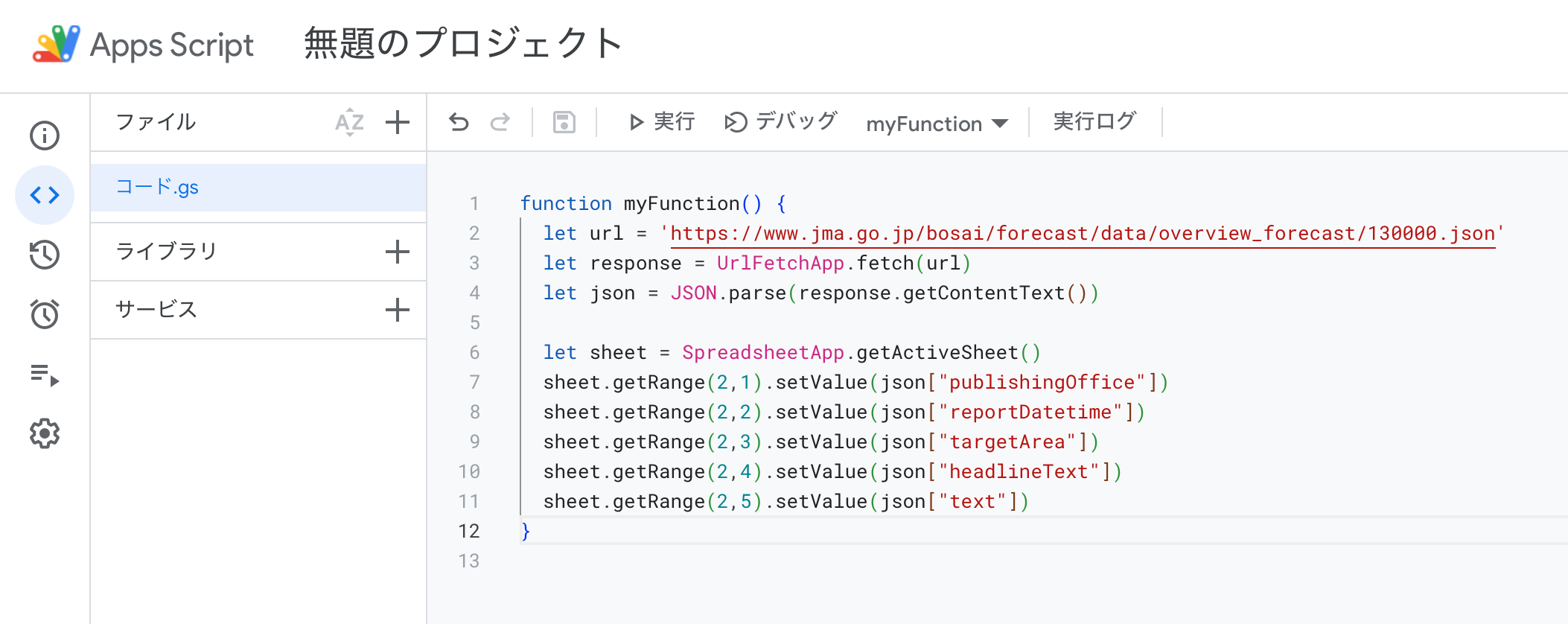Start debugging with デバッグ button
1568x624 pixels.
pos(781,122)
